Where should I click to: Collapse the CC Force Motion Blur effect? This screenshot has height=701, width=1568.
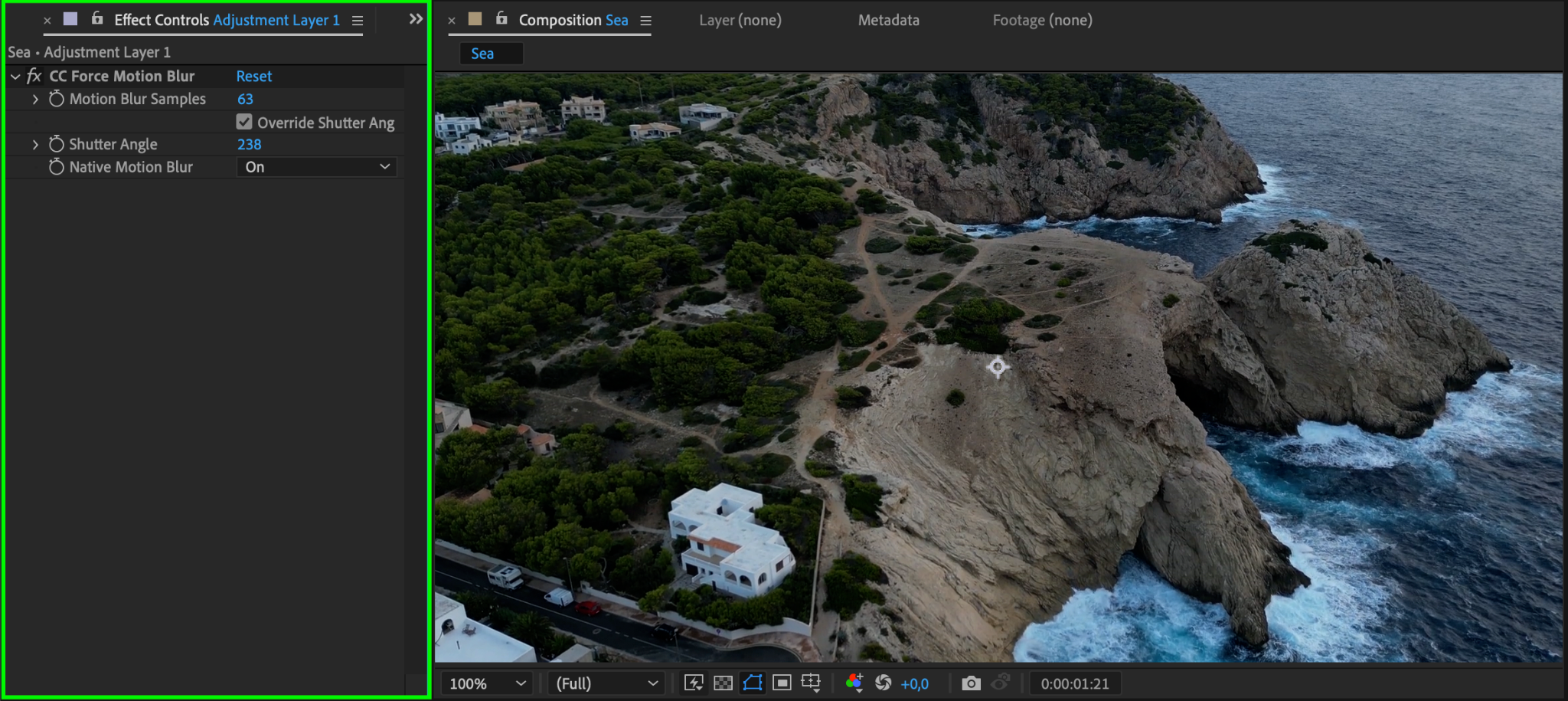pos(15,77)
